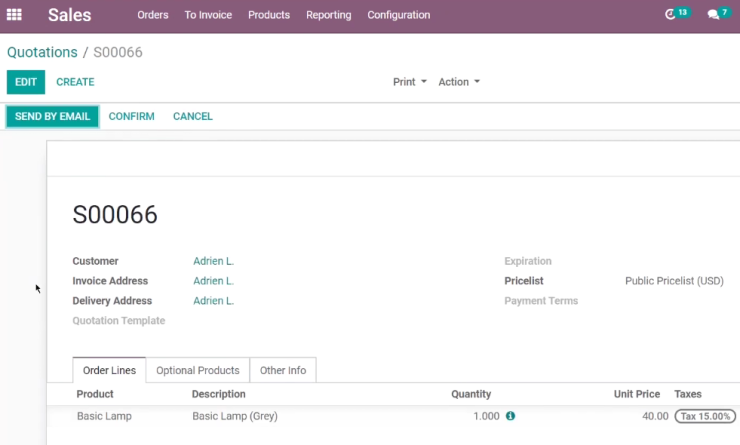This screenshot has width=740, height=445.
Task: Open the apps grid menu icon
Action: pos(14,15)
